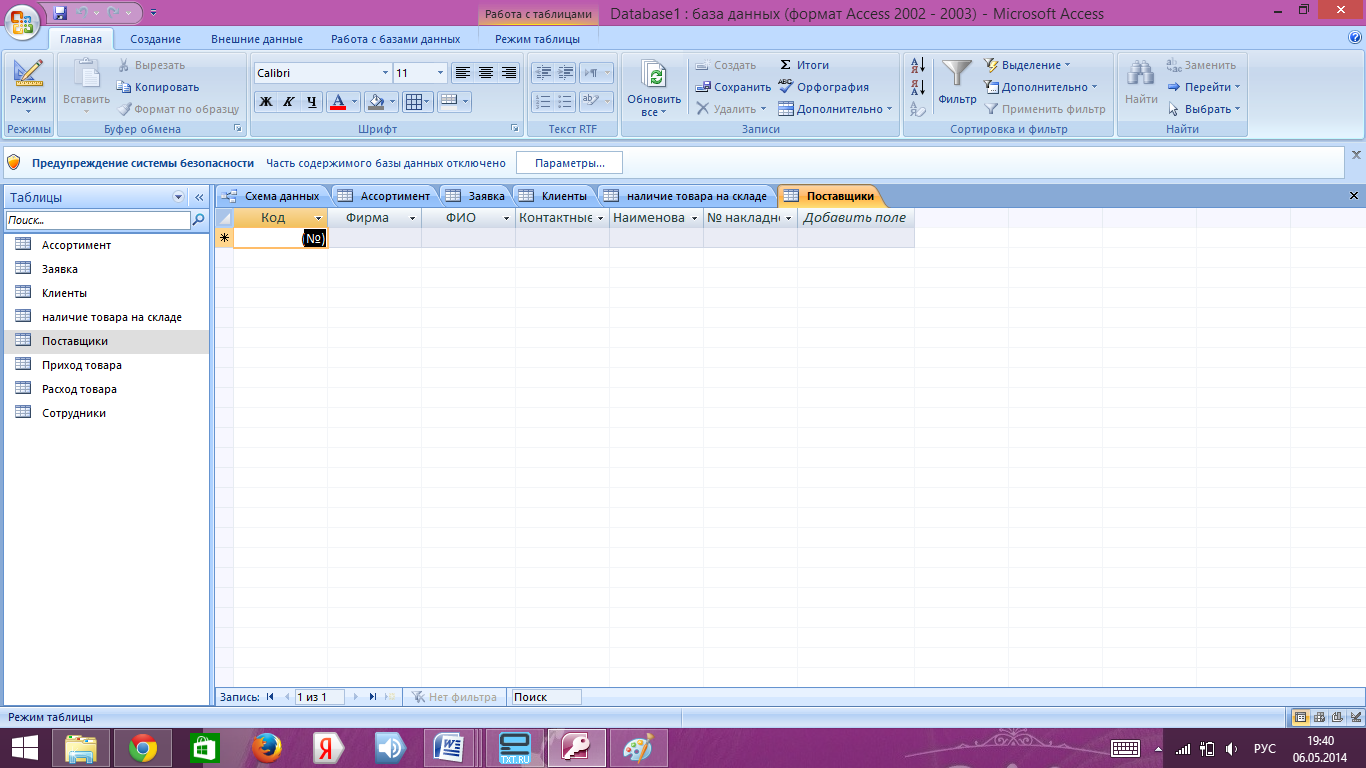Open the Calibri font name dropdown

pyautogui.click(x=386, y=73)
